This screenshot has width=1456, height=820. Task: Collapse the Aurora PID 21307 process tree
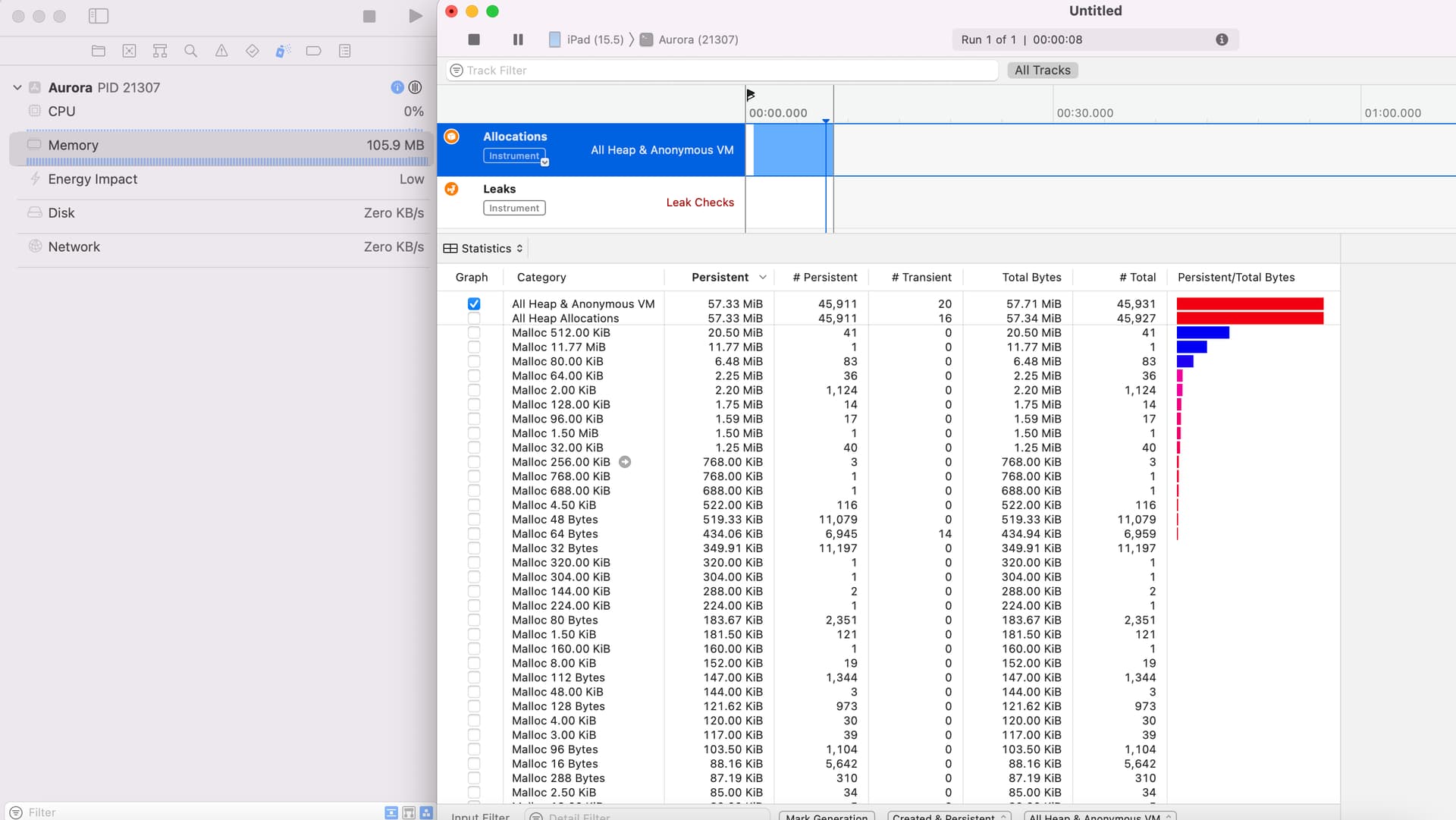tap(17, 87)
